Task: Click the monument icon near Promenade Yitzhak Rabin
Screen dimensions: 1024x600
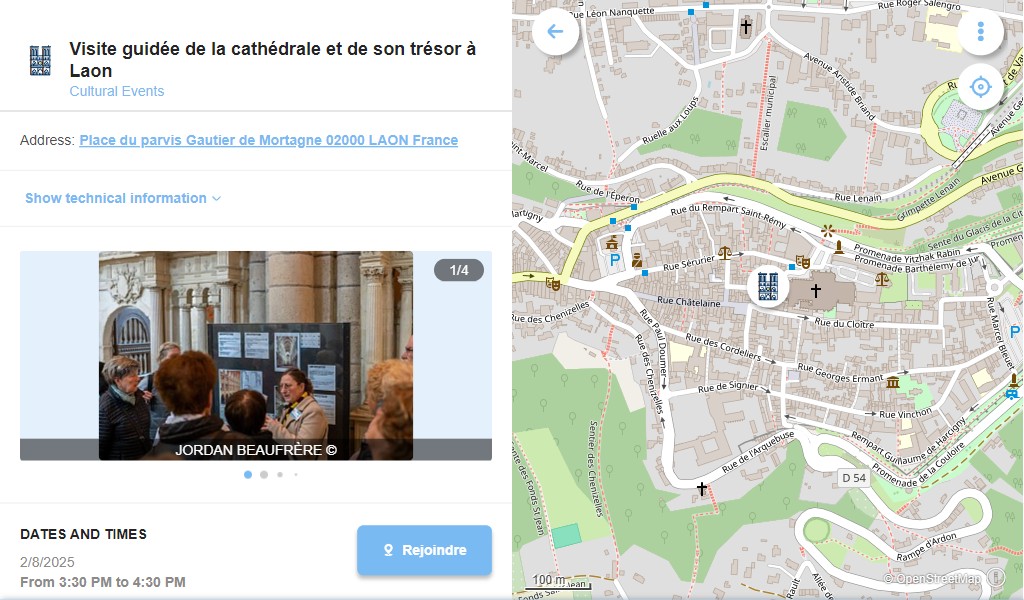Action: click(x=839, y=247)
